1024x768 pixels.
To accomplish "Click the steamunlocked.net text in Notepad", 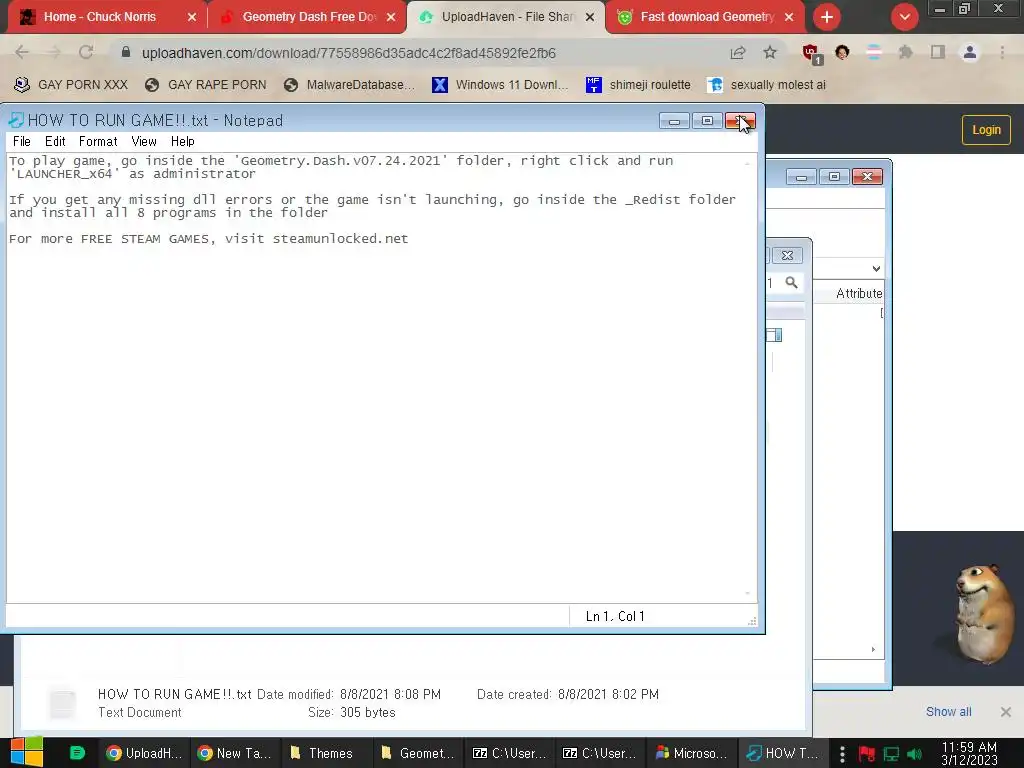I will pos(340,239).
